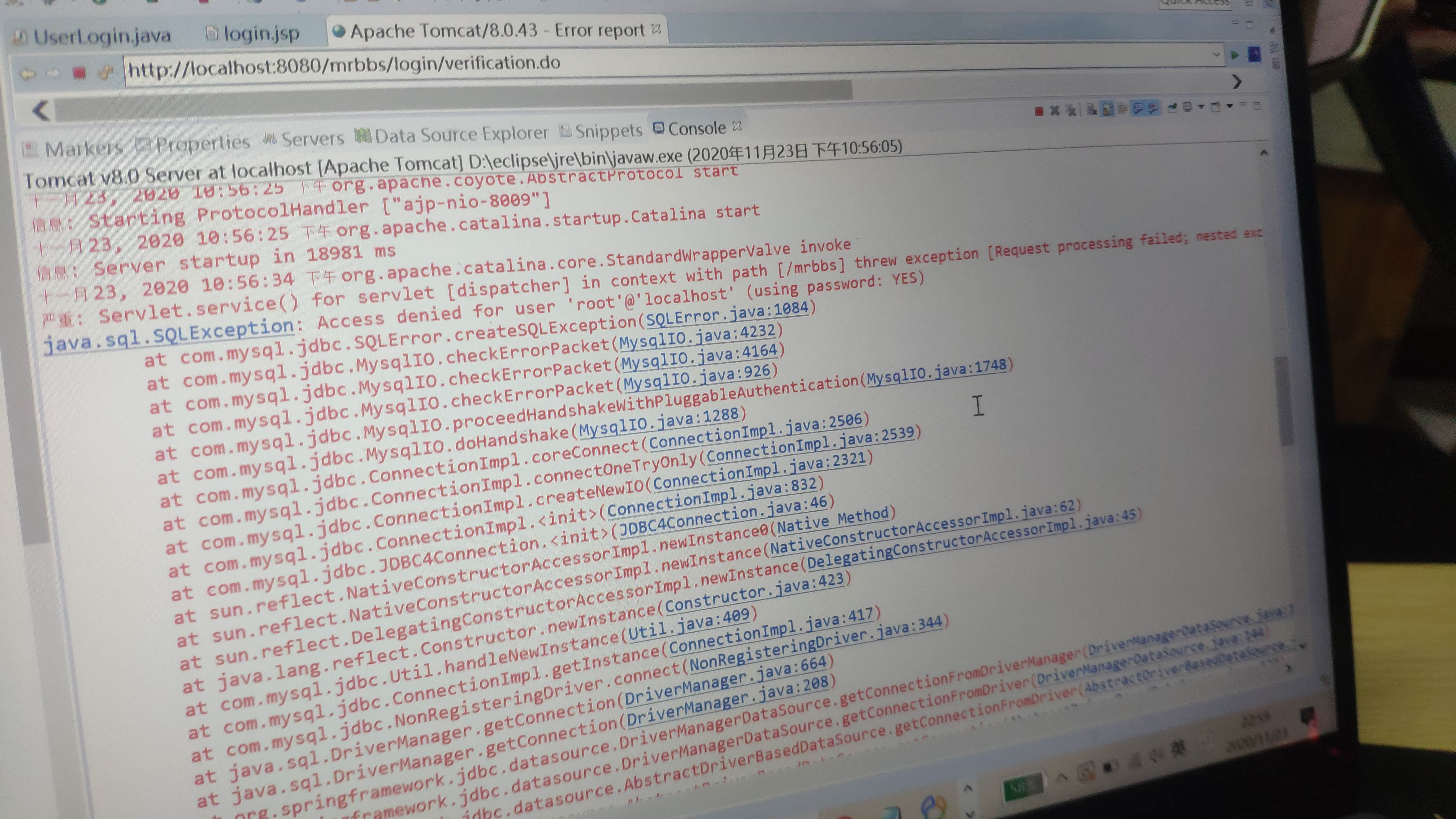Click the Display Selected Console icon
Screen dimensions: 1456x819
[x=1187, y=107]
